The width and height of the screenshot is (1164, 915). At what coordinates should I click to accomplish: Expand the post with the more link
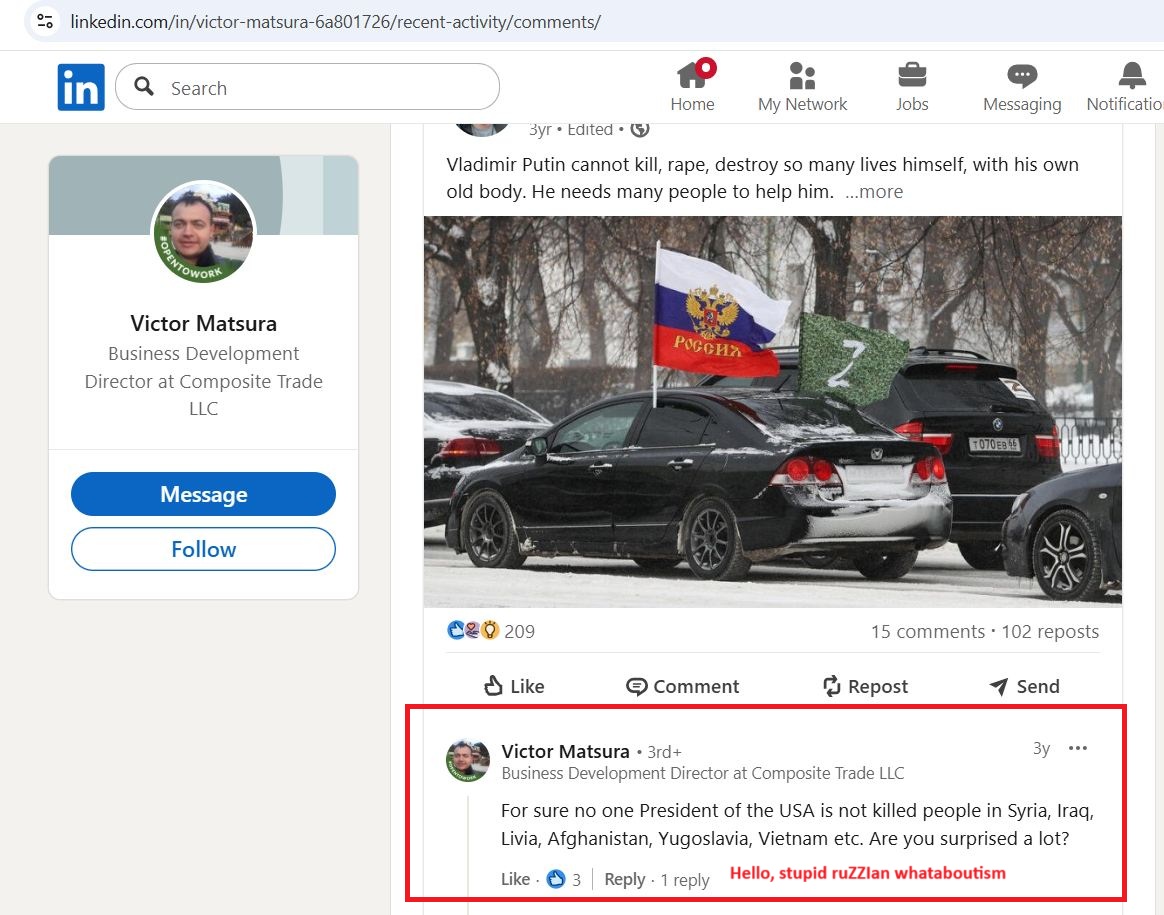tap(874, 191)
